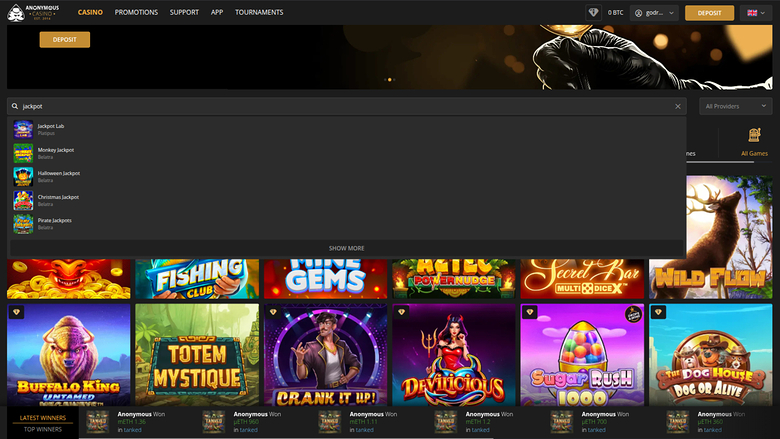780x439 pixels.
Task: Click the header Deposit button
Action: pyautogui.click(x=709, y=13)
